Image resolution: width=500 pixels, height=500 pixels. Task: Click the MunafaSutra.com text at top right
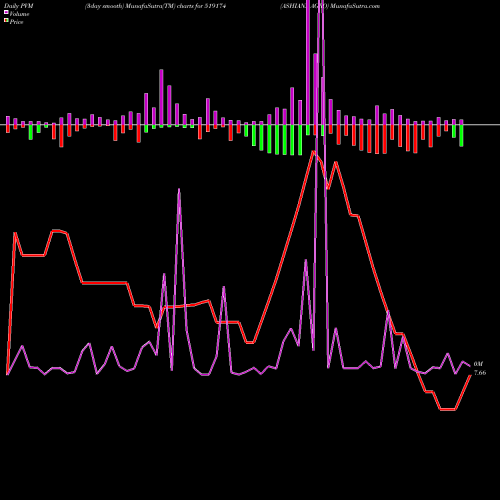coord(355,6)
